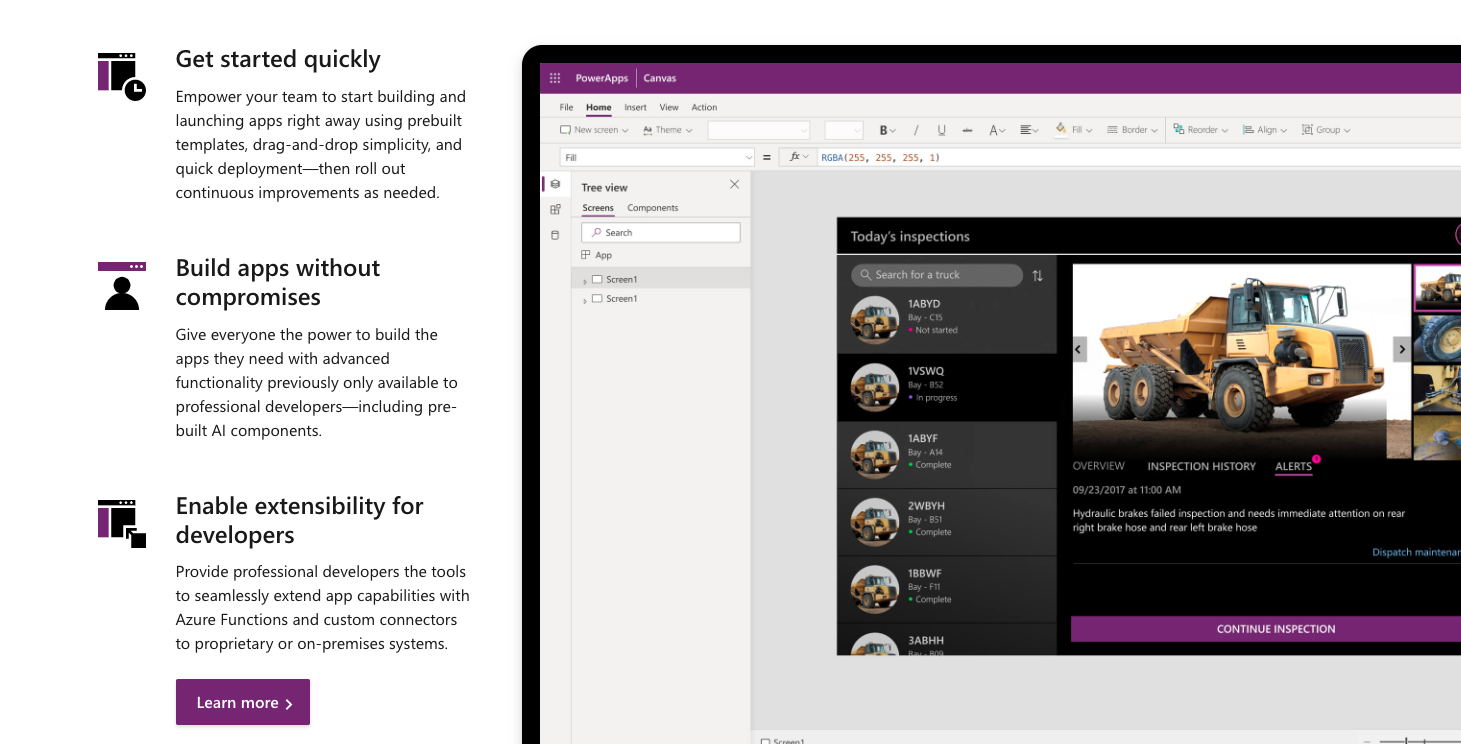Close the Tree view panel

[x=734, y=185]
